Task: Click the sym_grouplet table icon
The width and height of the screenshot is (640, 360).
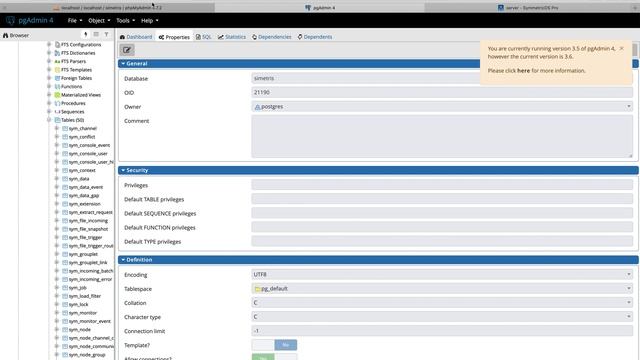Action: pyautogui.click(x=65, y=254)
